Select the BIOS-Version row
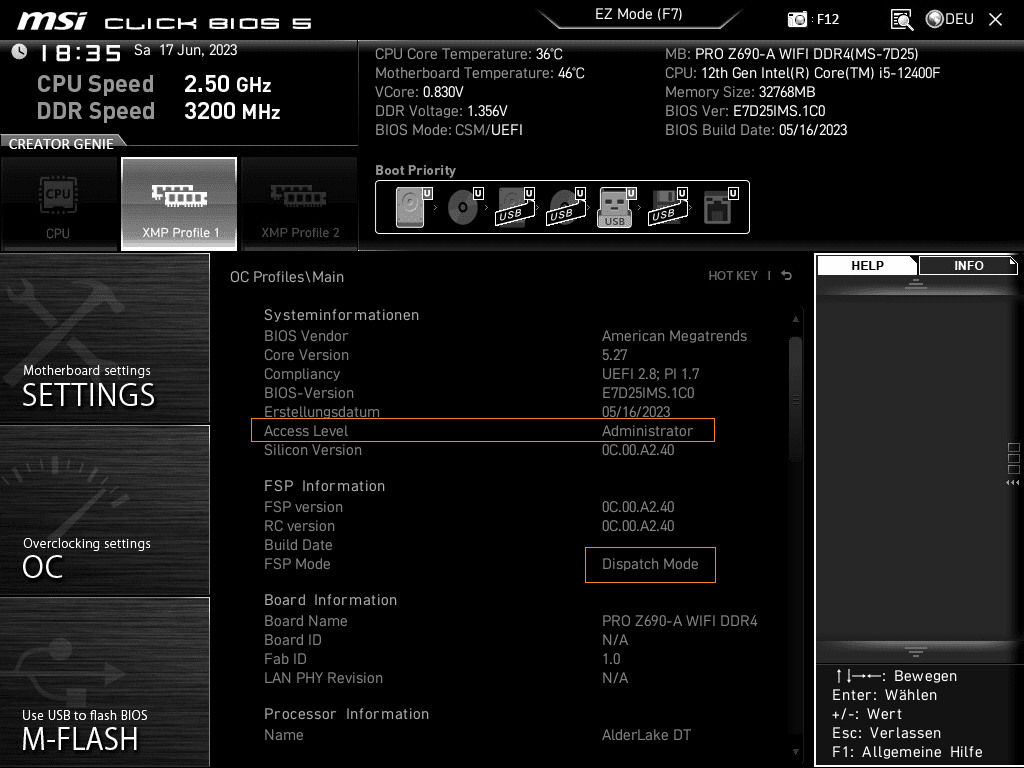 point(479,392)
